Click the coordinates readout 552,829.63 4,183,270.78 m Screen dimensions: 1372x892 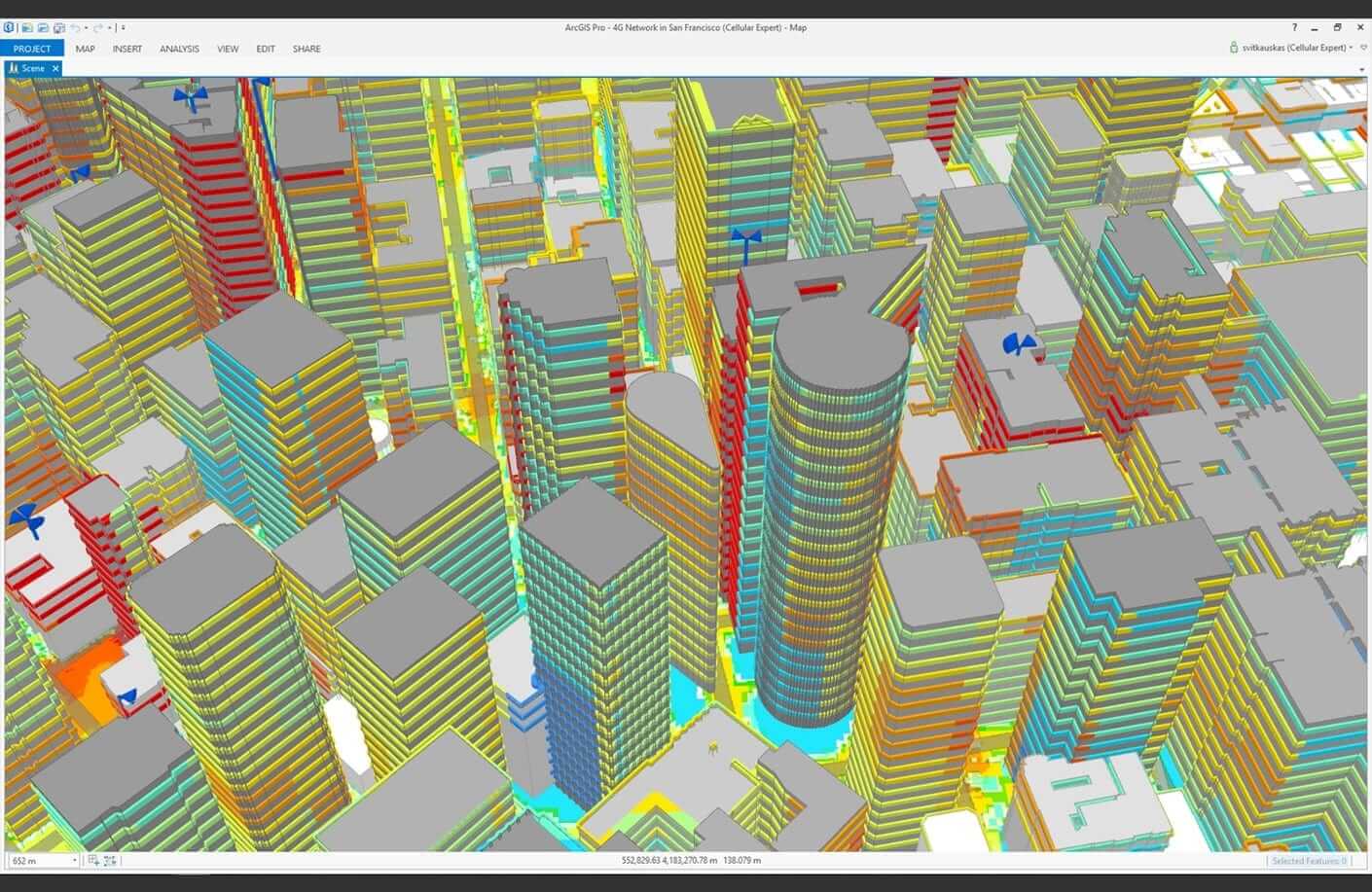click(669, 861)
